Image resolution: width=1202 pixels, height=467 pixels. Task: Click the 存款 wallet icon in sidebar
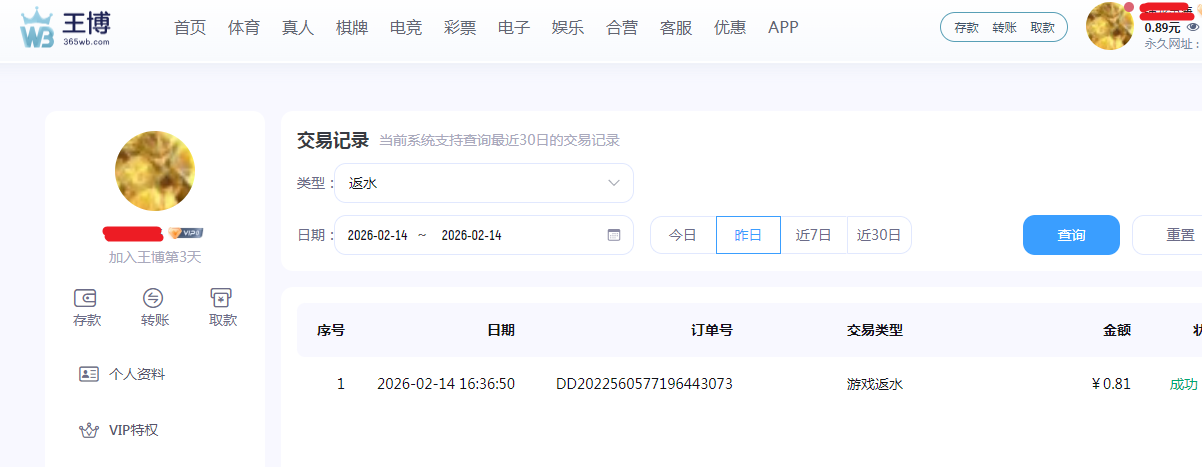86,298
